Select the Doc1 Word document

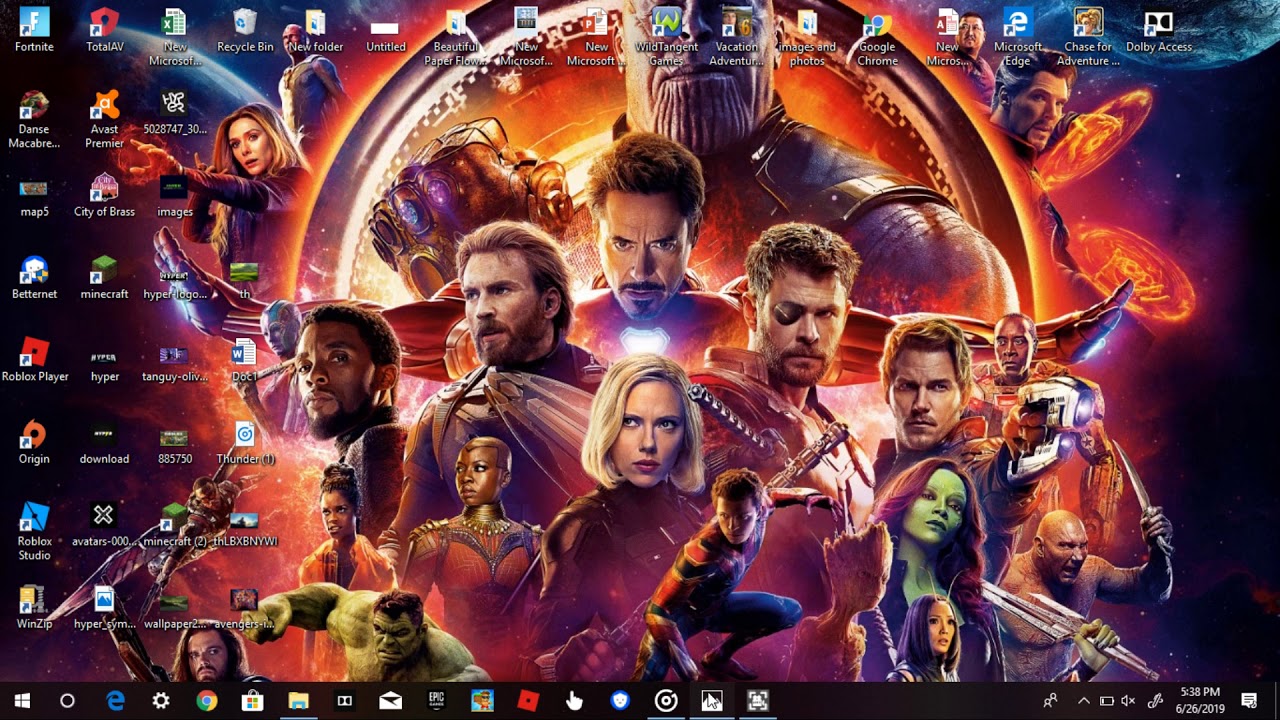tap(244, 360)
